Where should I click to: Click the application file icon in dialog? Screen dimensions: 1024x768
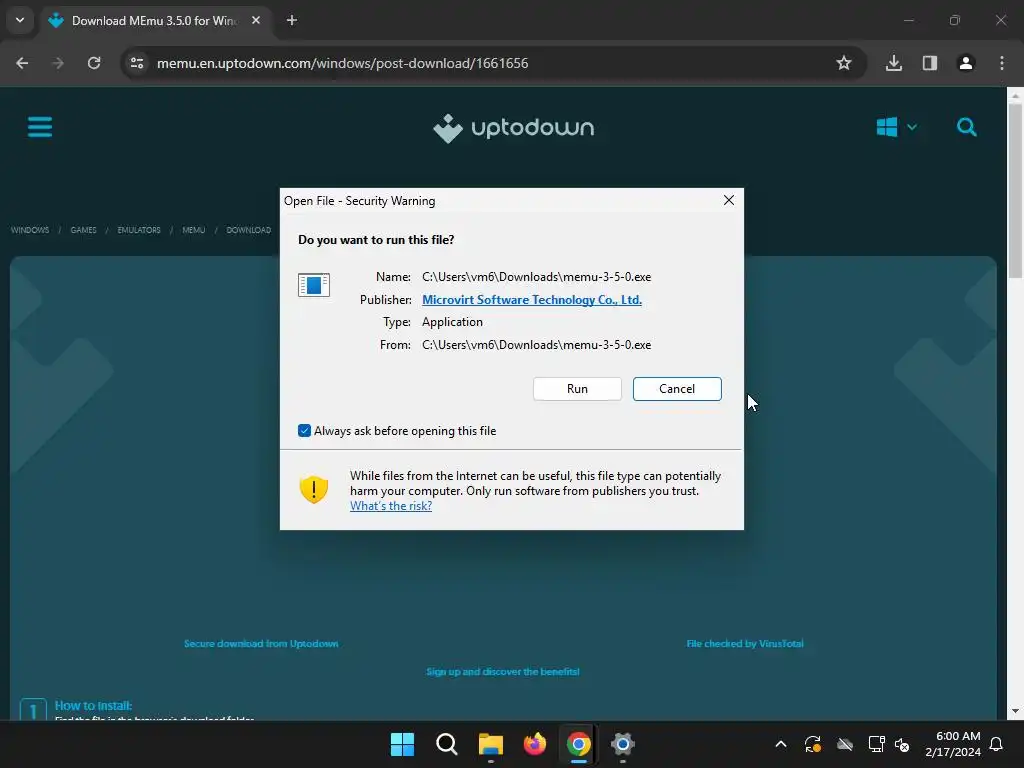pos(313,285)
